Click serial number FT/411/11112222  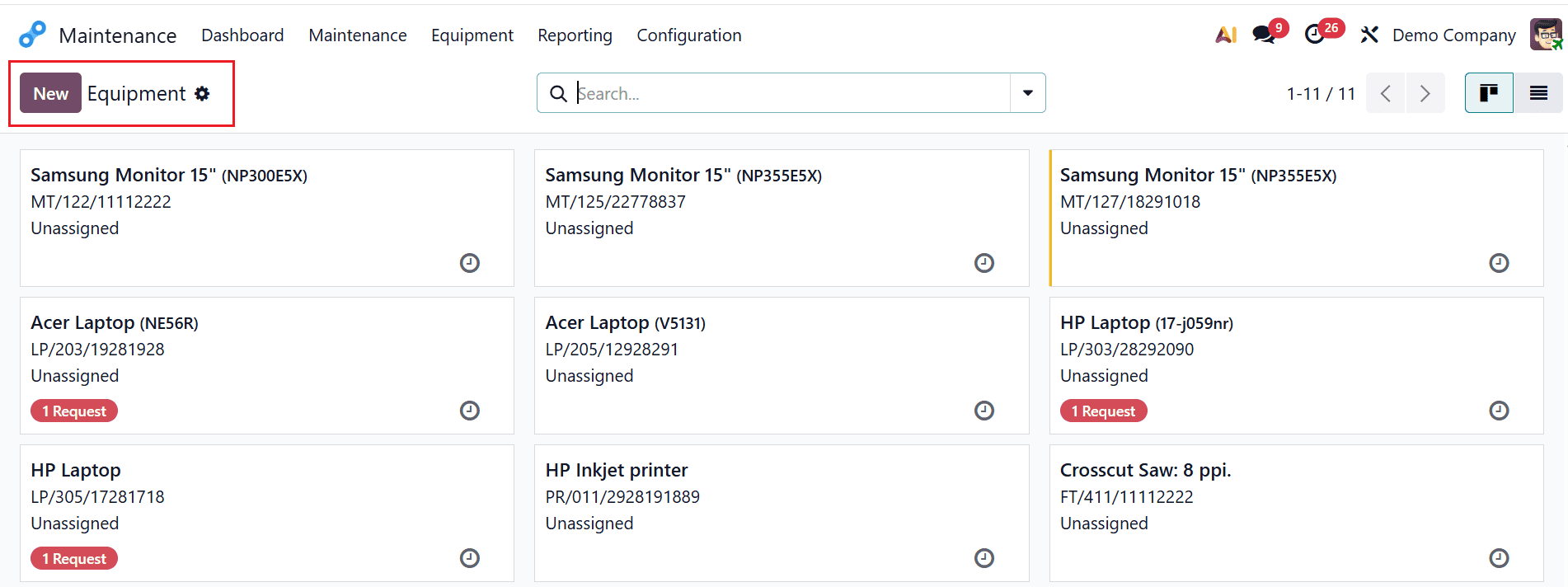(1127, 497)
